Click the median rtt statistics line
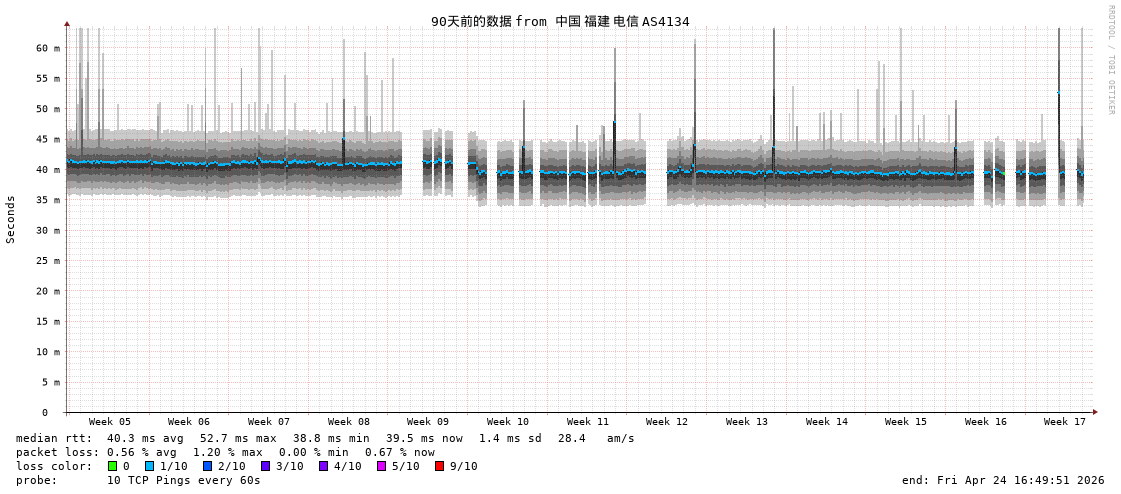 [x=325, y=438]
